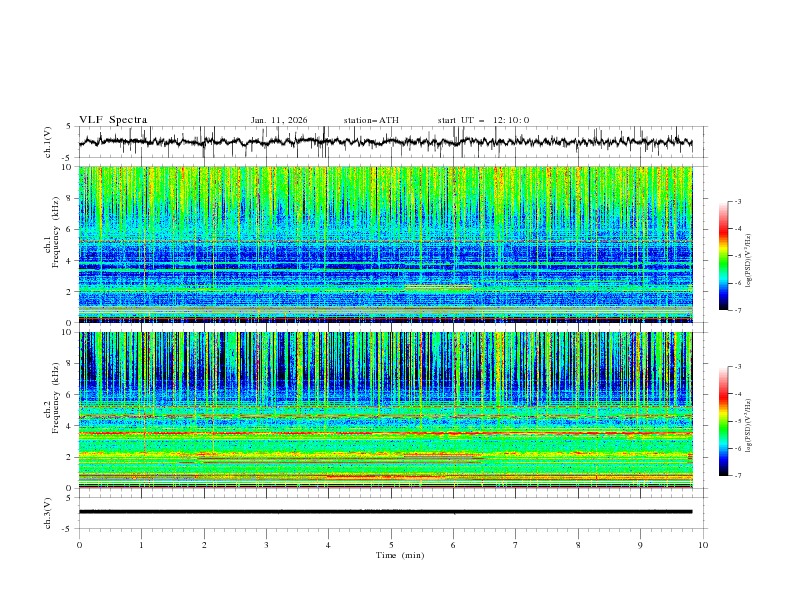Click the "ch.2 Frequency (kHz)" axis label
The height and width of the screenshot is (612, 792).
52,397
